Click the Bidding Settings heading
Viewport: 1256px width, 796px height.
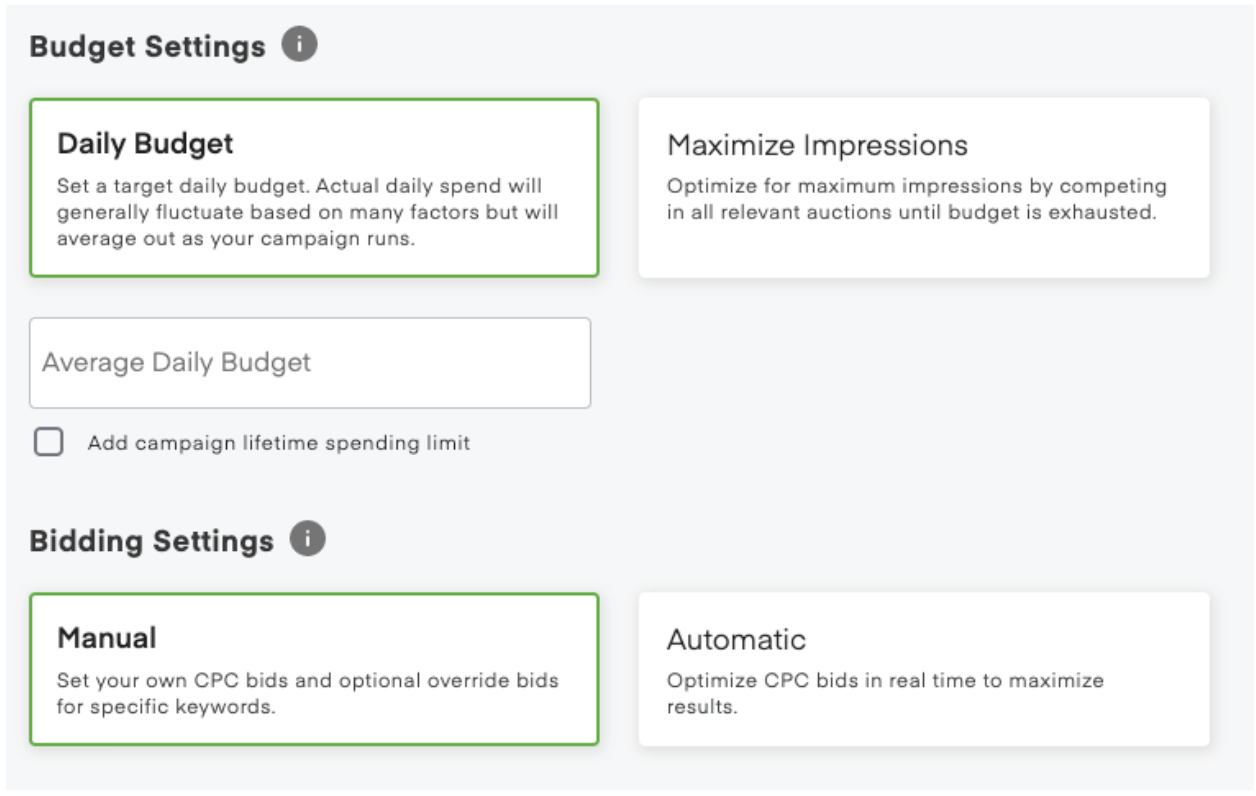pos(151,541)
